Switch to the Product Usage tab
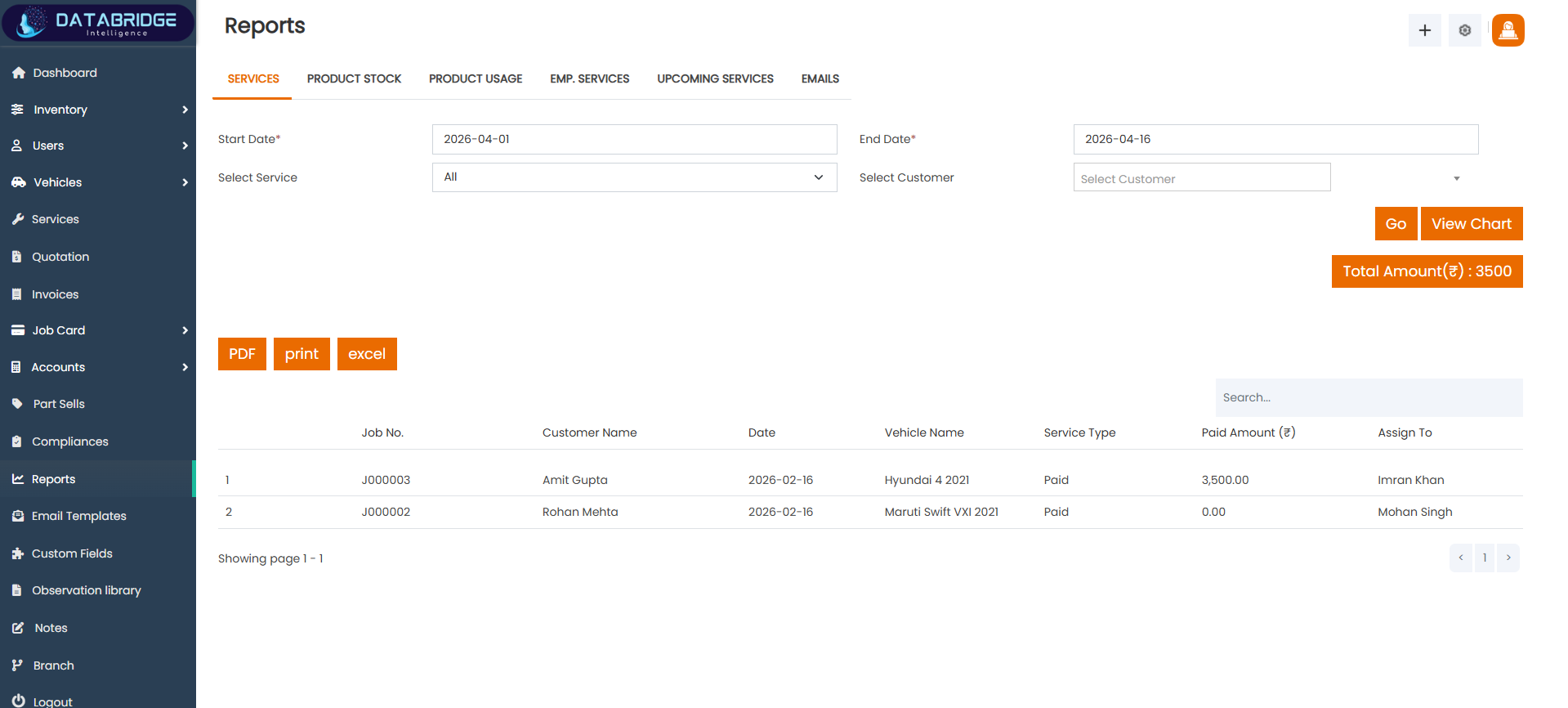This screenshot has width=1568, height=708. 476,79
